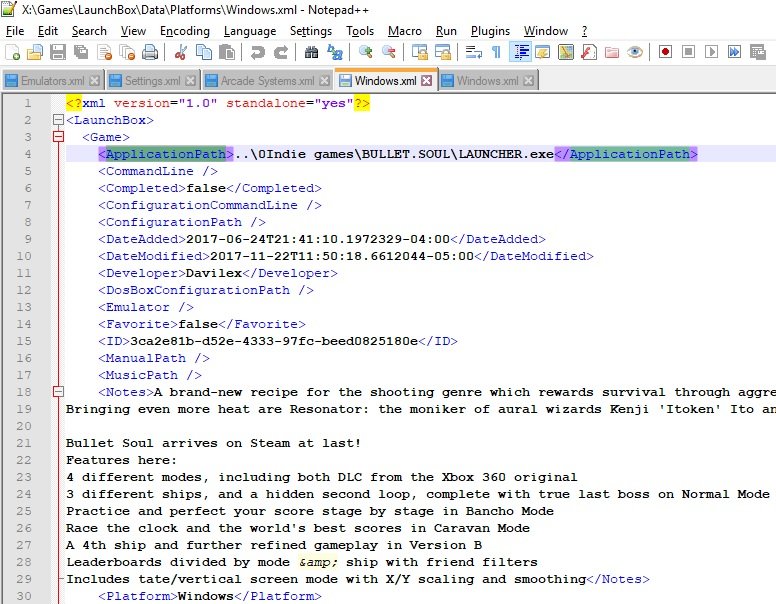Zoom in with the magnifier plus icon
This screenshot has height=604, width=776.
pyautogui.click(x=366, y=52)
